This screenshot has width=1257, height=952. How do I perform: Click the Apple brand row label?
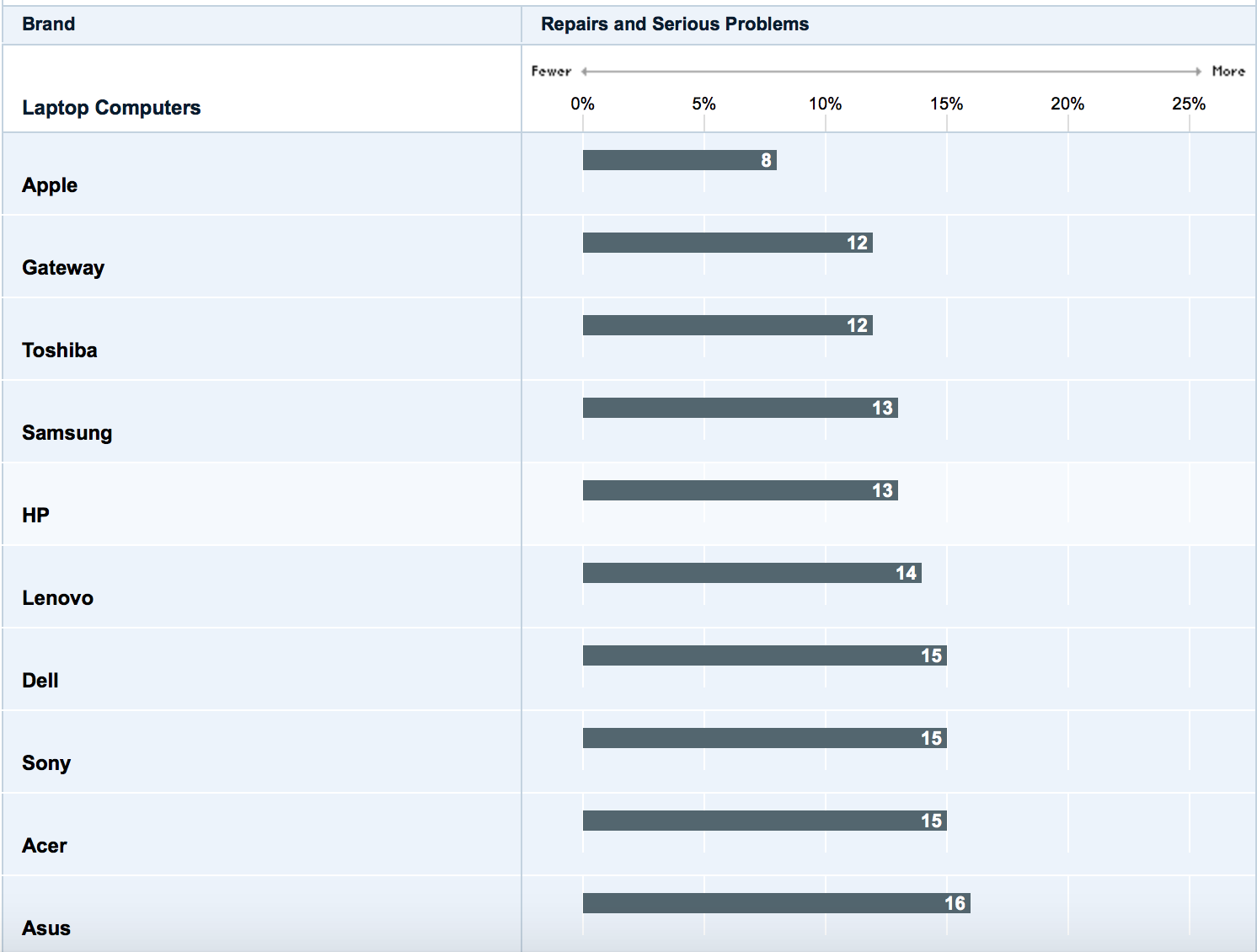click(x=50, y=185)
